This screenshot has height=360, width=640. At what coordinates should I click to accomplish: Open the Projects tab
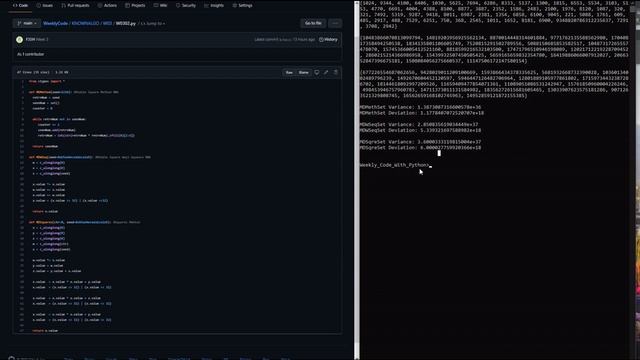pos(135,5)
